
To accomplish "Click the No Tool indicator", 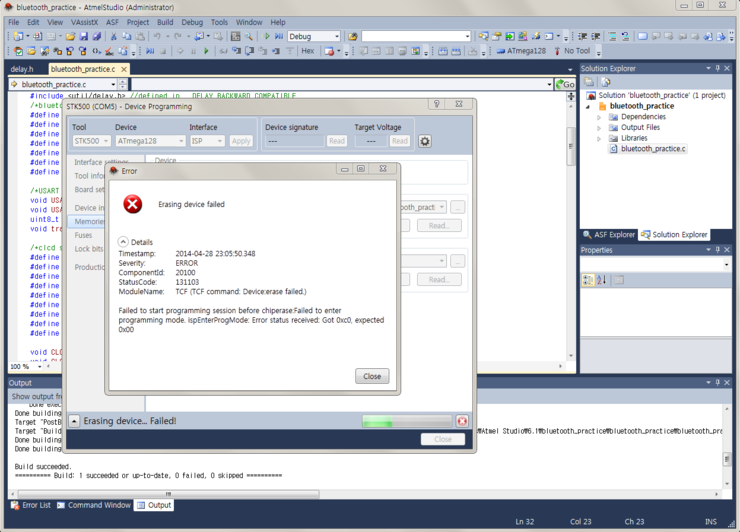I will click(572, 51).
